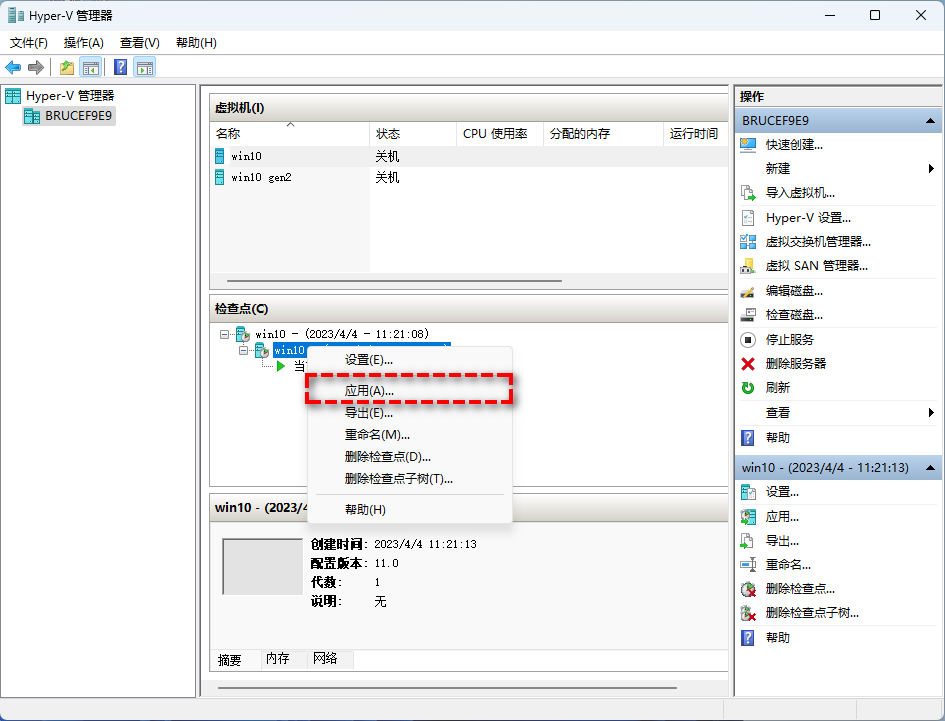Click the center pane bottom horizontal scrollbar
The width and height of the screenshot is (945, 721).
pos(447,688)
